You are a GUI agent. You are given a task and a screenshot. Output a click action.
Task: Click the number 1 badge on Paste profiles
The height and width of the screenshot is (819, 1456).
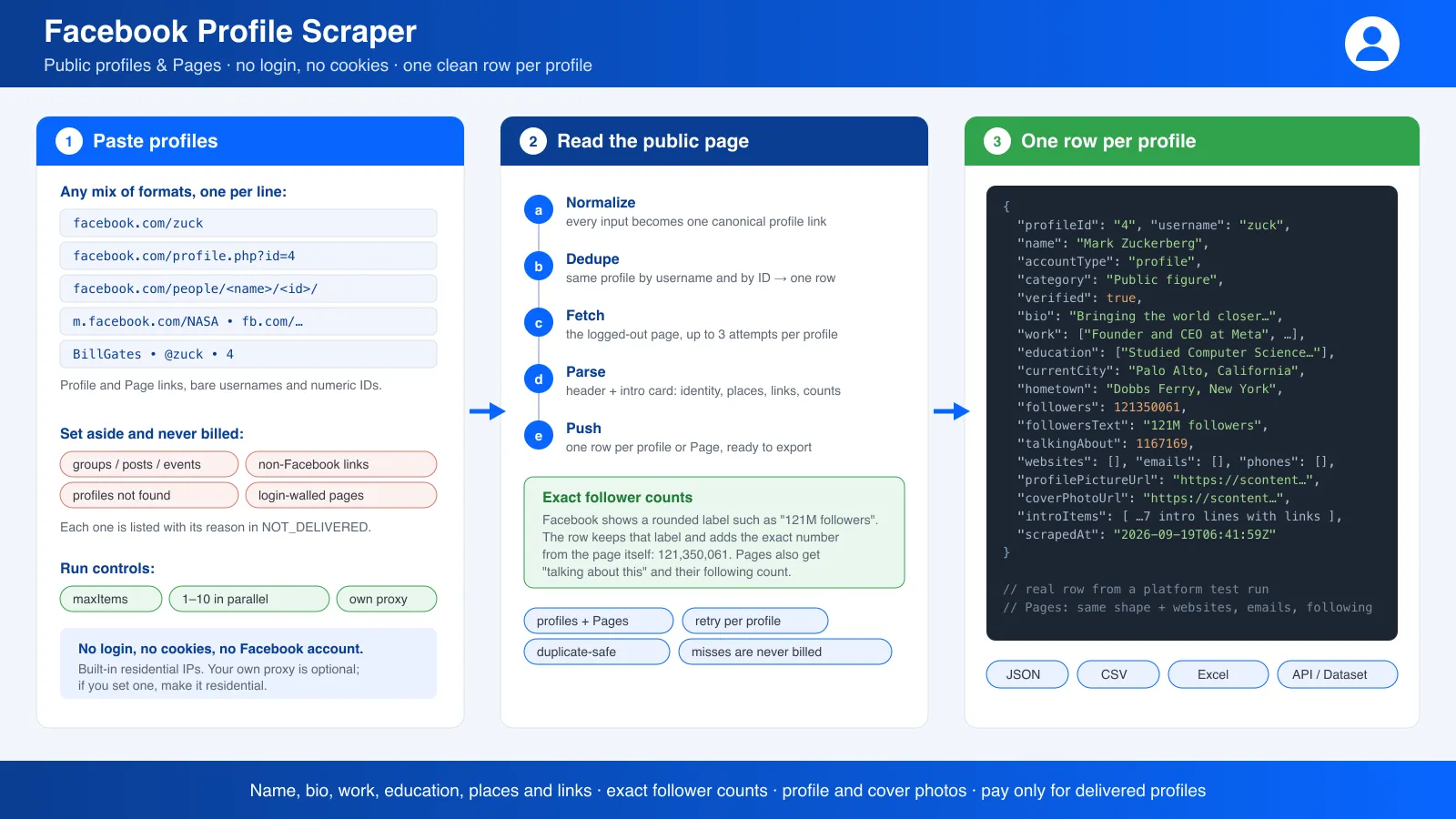point(69,141)
